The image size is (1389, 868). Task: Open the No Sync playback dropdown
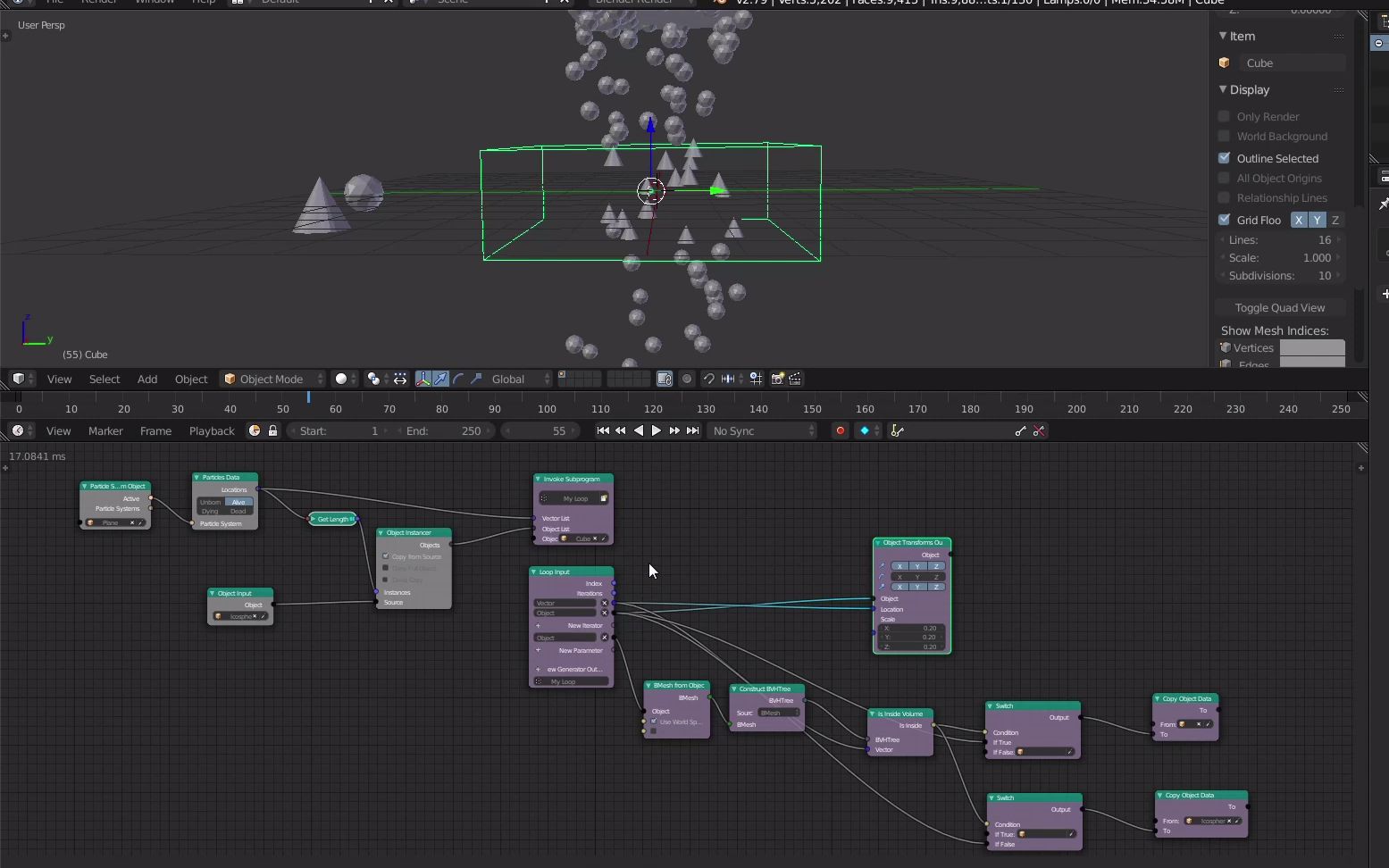click(x=762, y=430)
